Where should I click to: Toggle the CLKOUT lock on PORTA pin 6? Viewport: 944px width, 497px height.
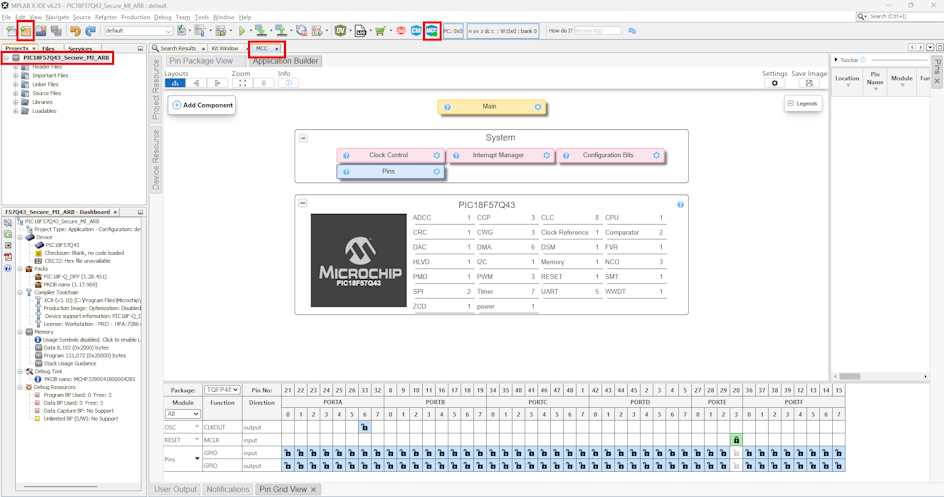click(x=364, y=427)
